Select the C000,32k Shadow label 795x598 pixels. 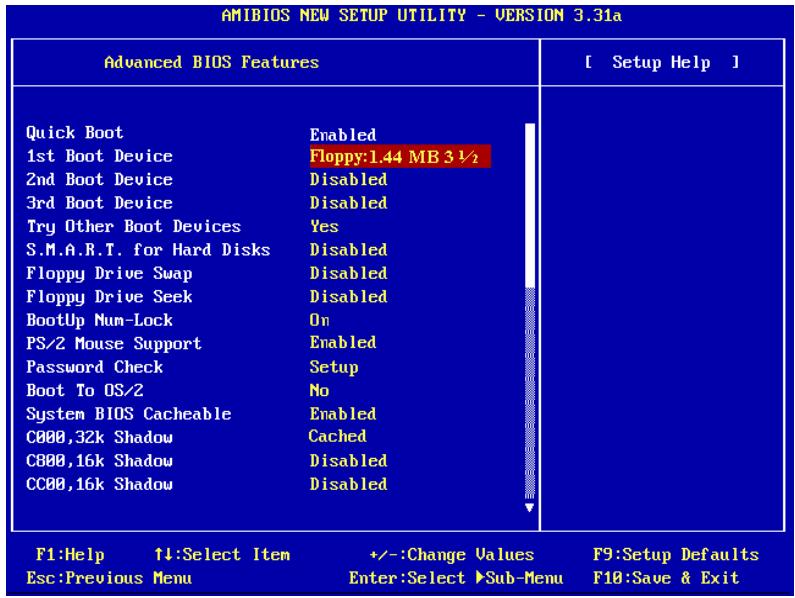pyautogui.click(x=99, y=437)
